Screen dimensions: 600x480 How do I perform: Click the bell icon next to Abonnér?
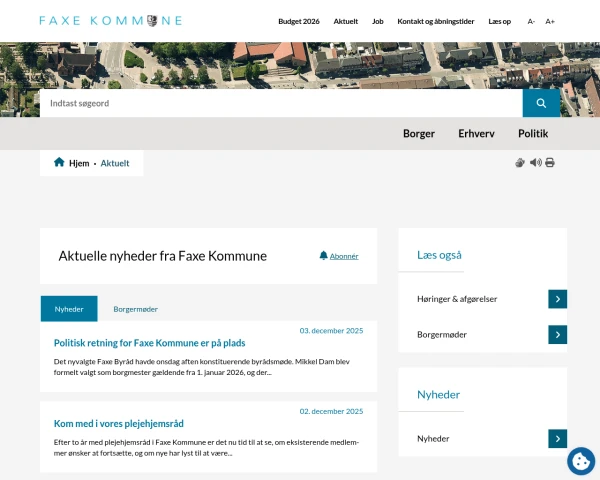click(323, 256)
